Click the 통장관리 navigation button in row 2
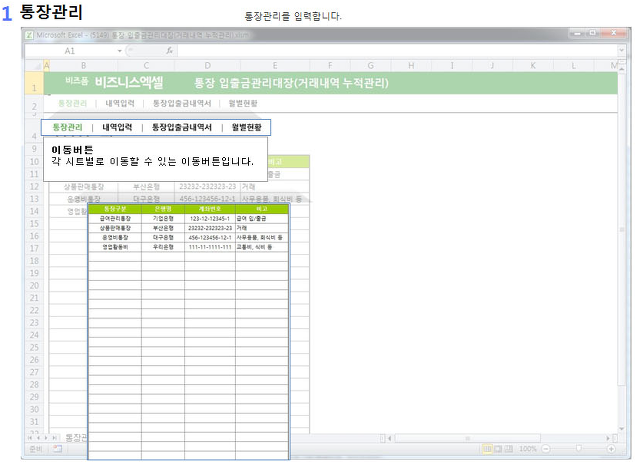The width and height of the screenshot is (640, 468). pyautogui.click(x=72, y=103)
